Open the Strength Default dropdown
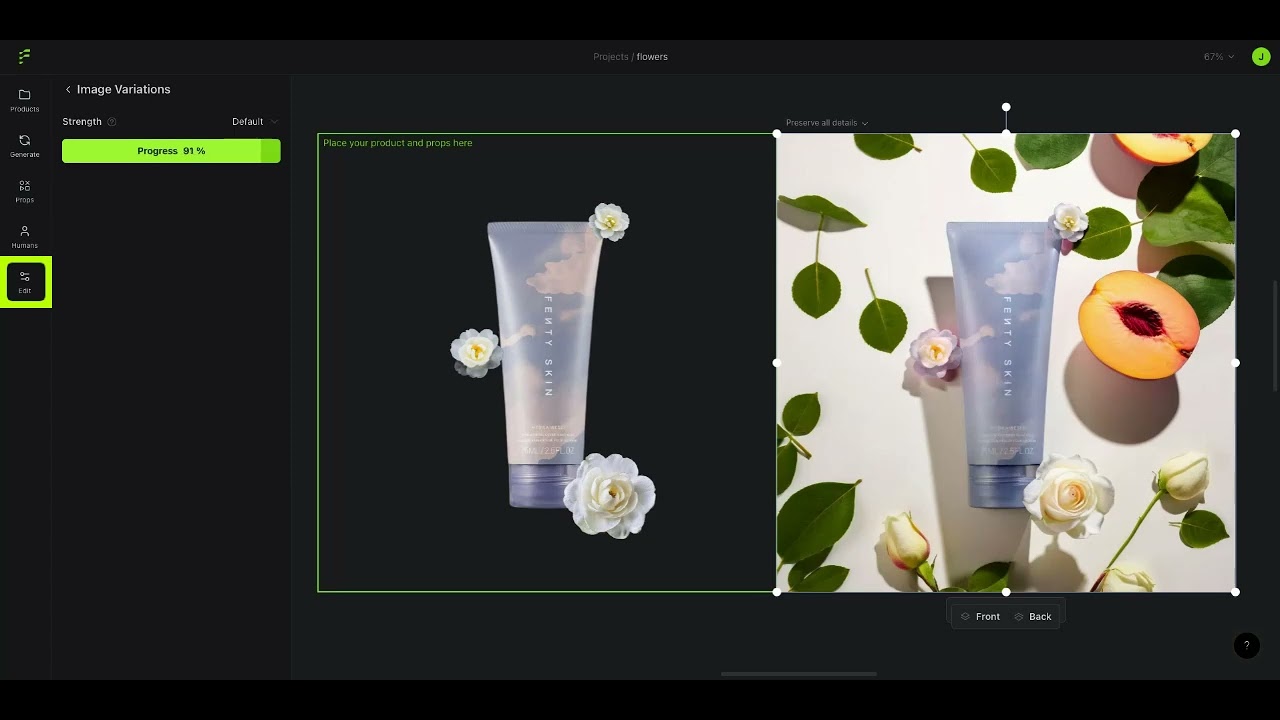The height and width of the screenshot is (720, 1280). click(255, 122)
